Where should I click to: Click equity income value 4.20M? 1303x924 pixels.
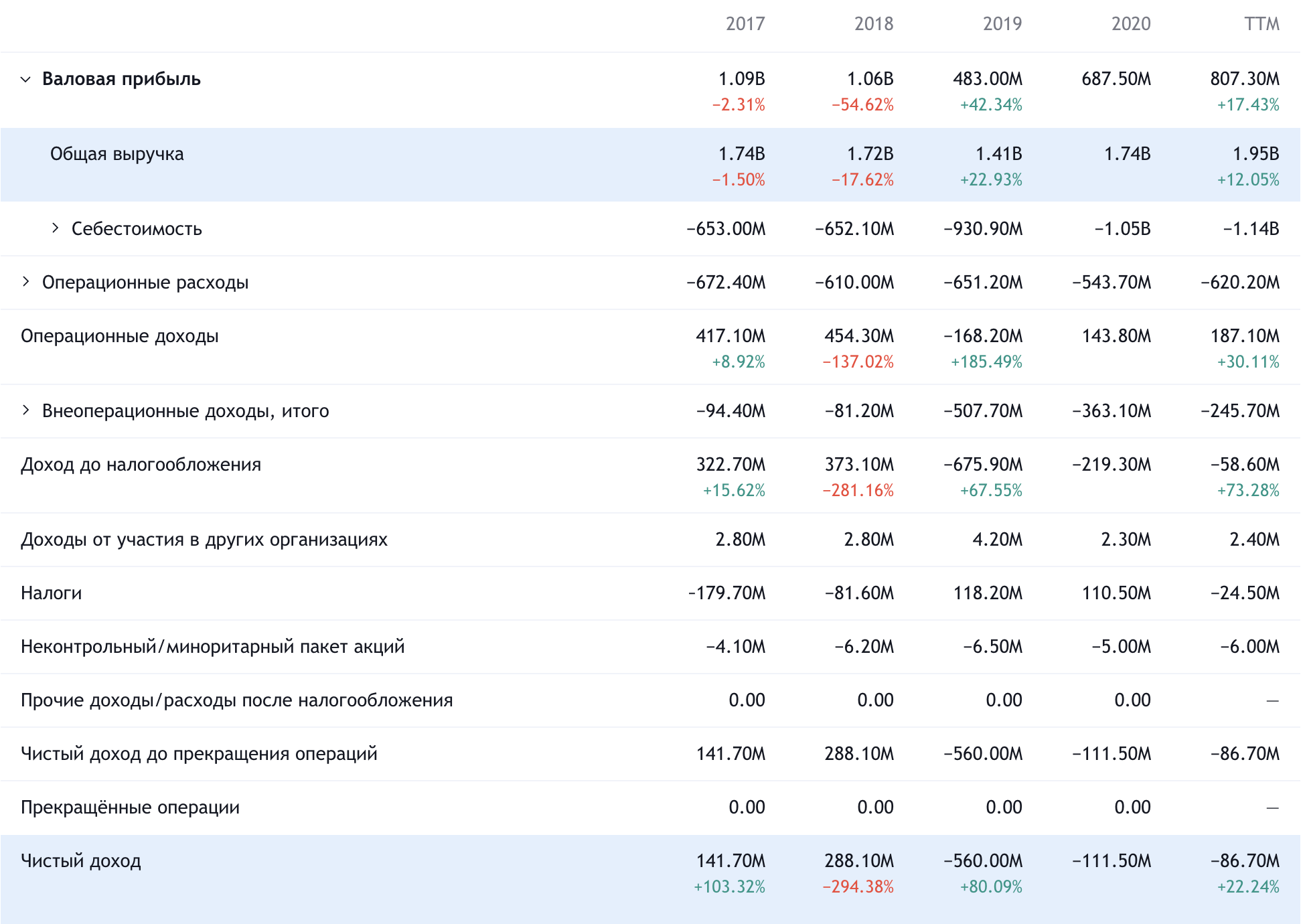coord(997,540)
